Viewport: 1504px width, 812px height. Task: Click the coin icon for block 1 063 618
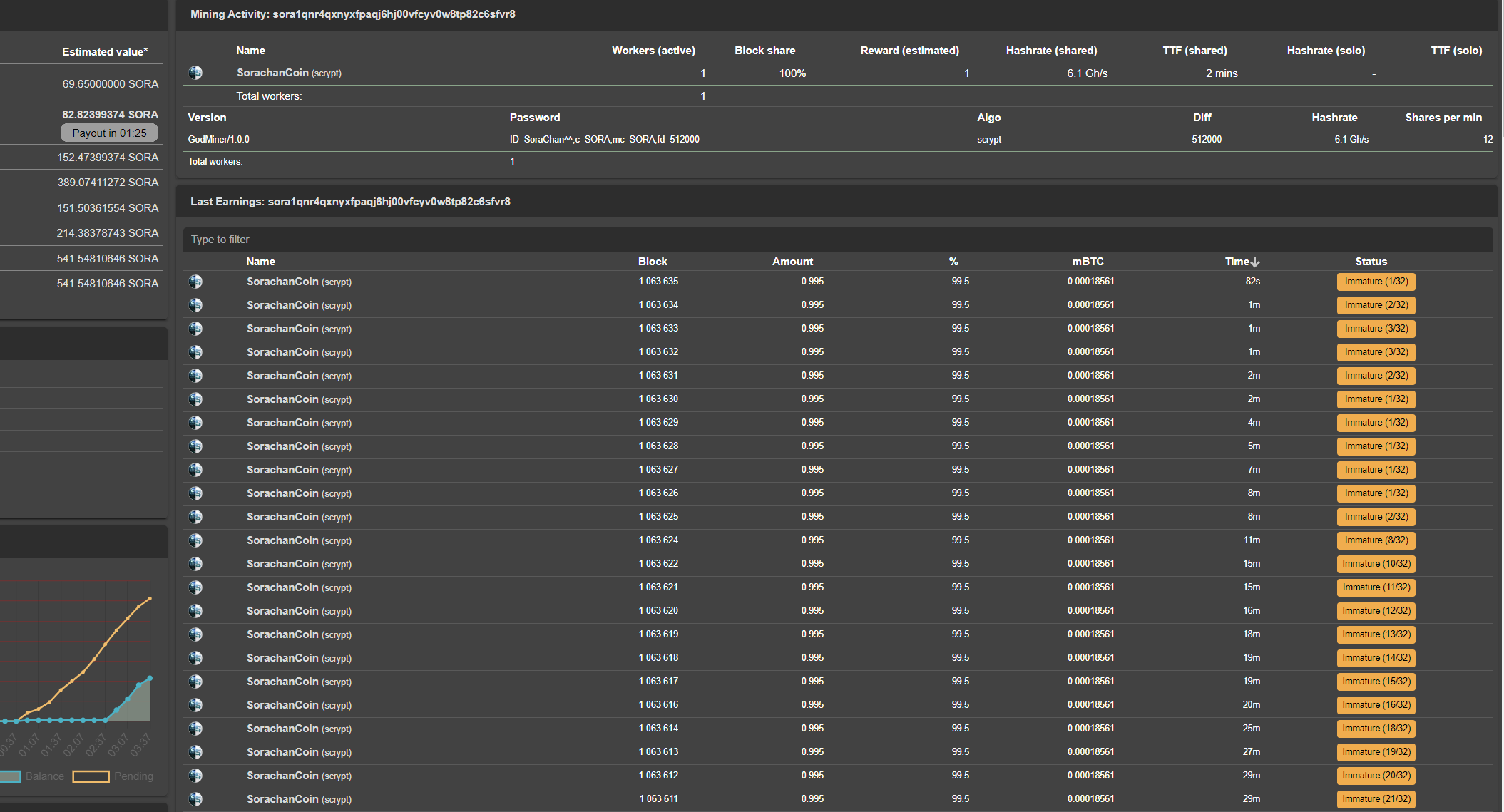(195, 658)
